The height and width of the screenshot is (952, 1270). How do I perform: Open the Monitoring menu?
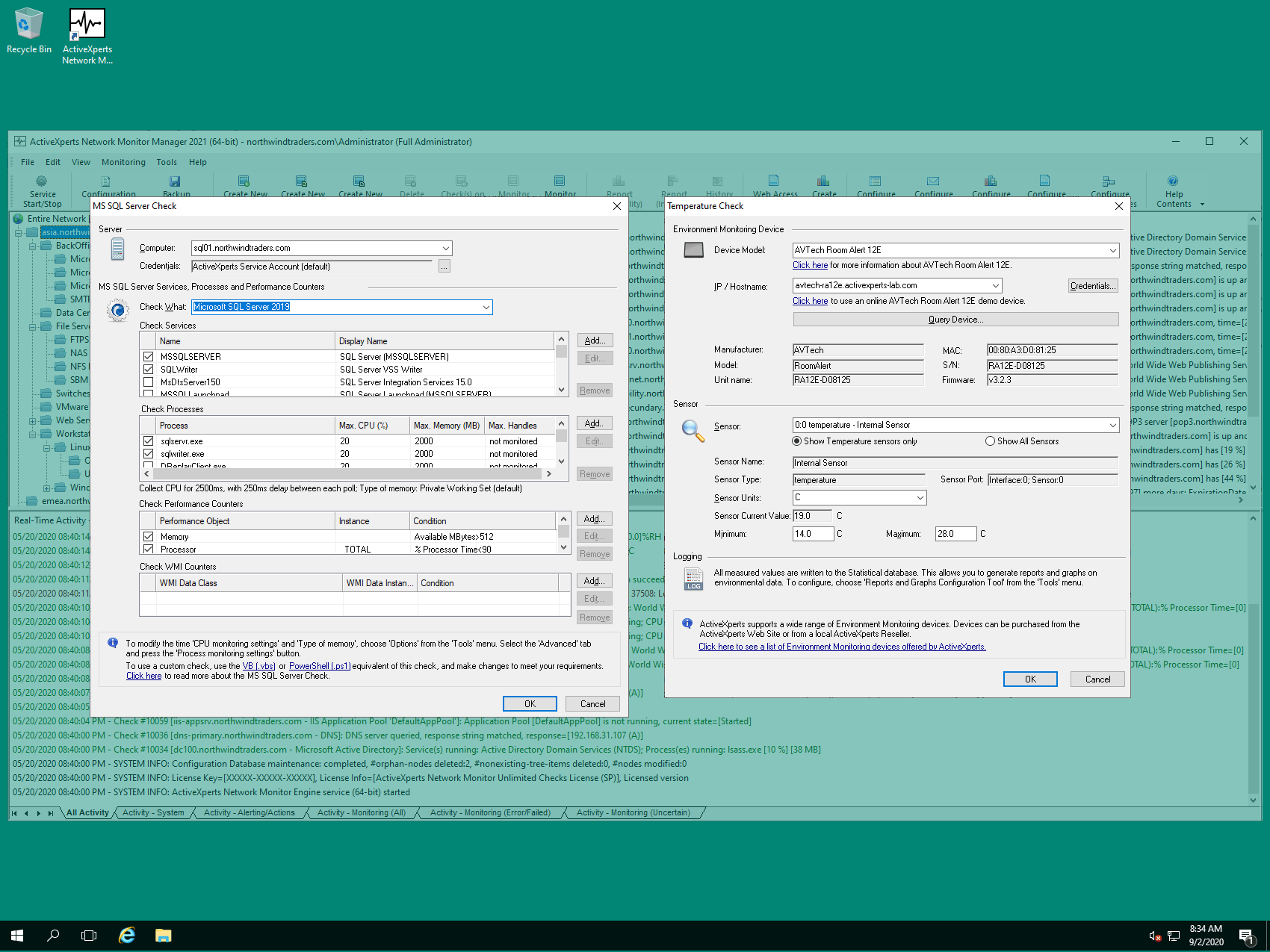coord(123,162)
